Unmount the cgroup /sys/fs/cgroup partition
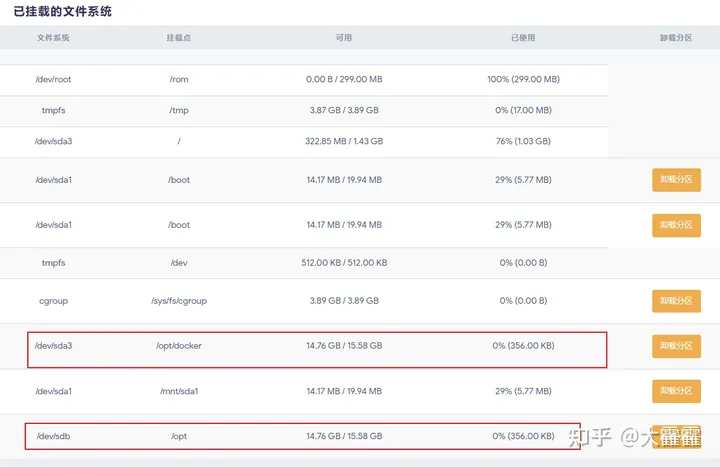Viewport: 720px width, 467px height. pos(676,300)
